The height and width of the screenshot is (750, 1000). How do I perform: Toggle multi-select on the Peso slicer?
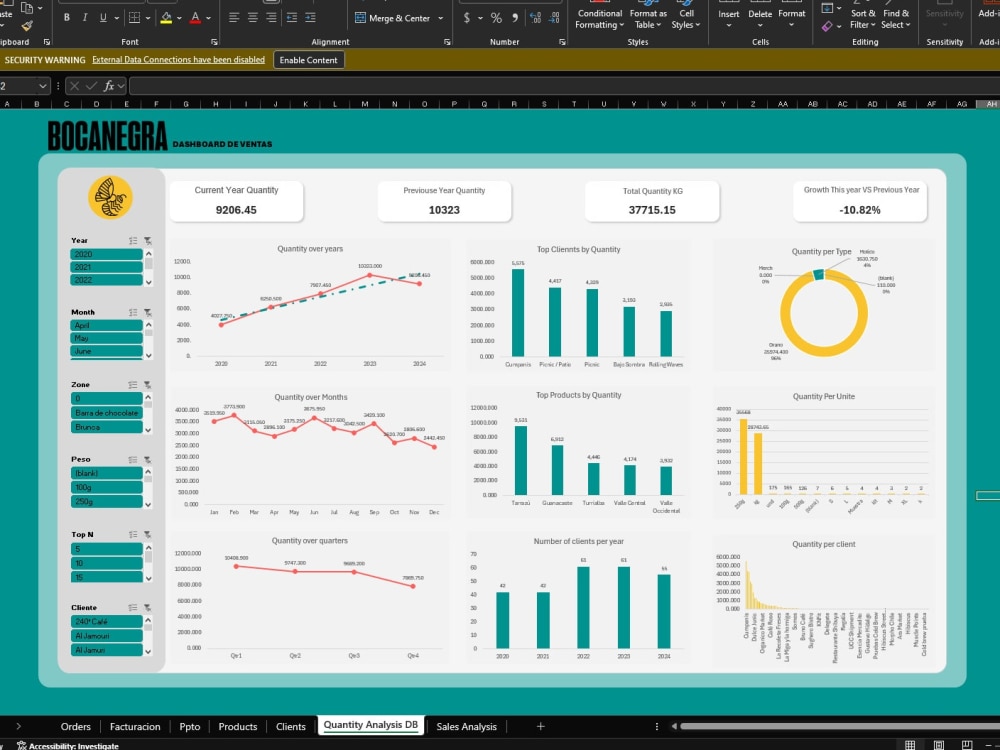133,459
